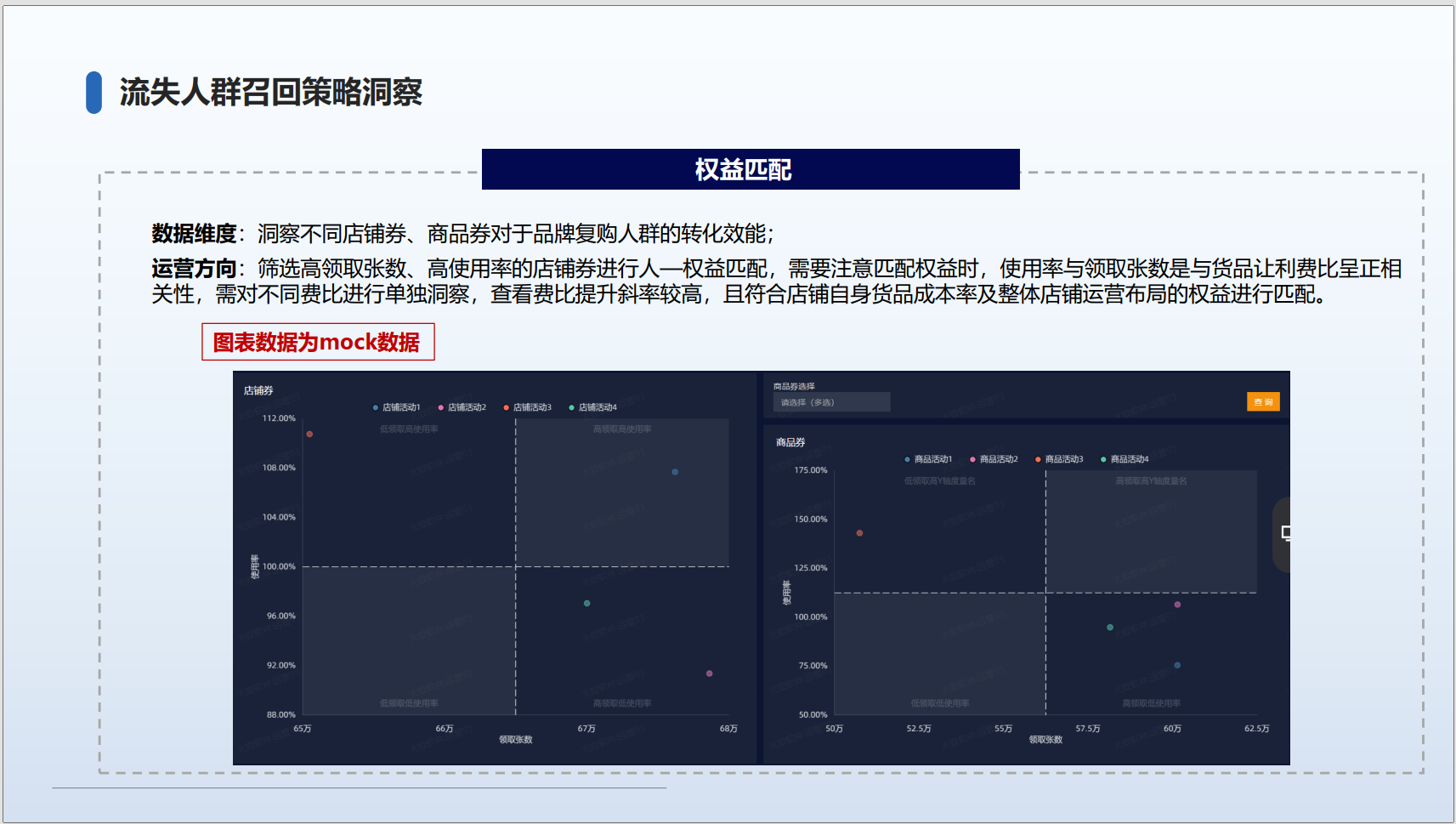Click the 68万 x-axis tick label
The height and width of the screenshot is (824, 1456).
(728, 729)
